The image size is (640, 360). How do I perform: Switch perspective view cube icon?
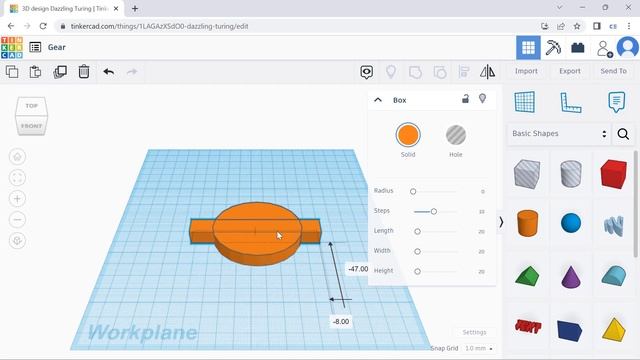click(17, 240)
